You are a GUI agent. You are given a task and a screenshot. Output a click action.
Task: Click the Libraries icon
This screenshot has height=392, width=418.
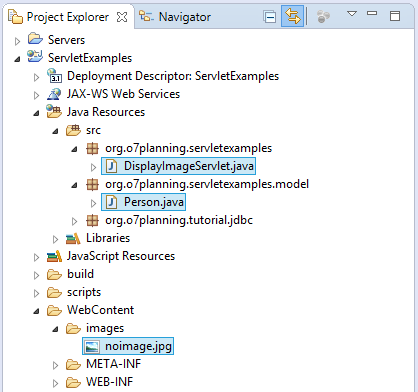pyautogui.click(x=73, y=238)
